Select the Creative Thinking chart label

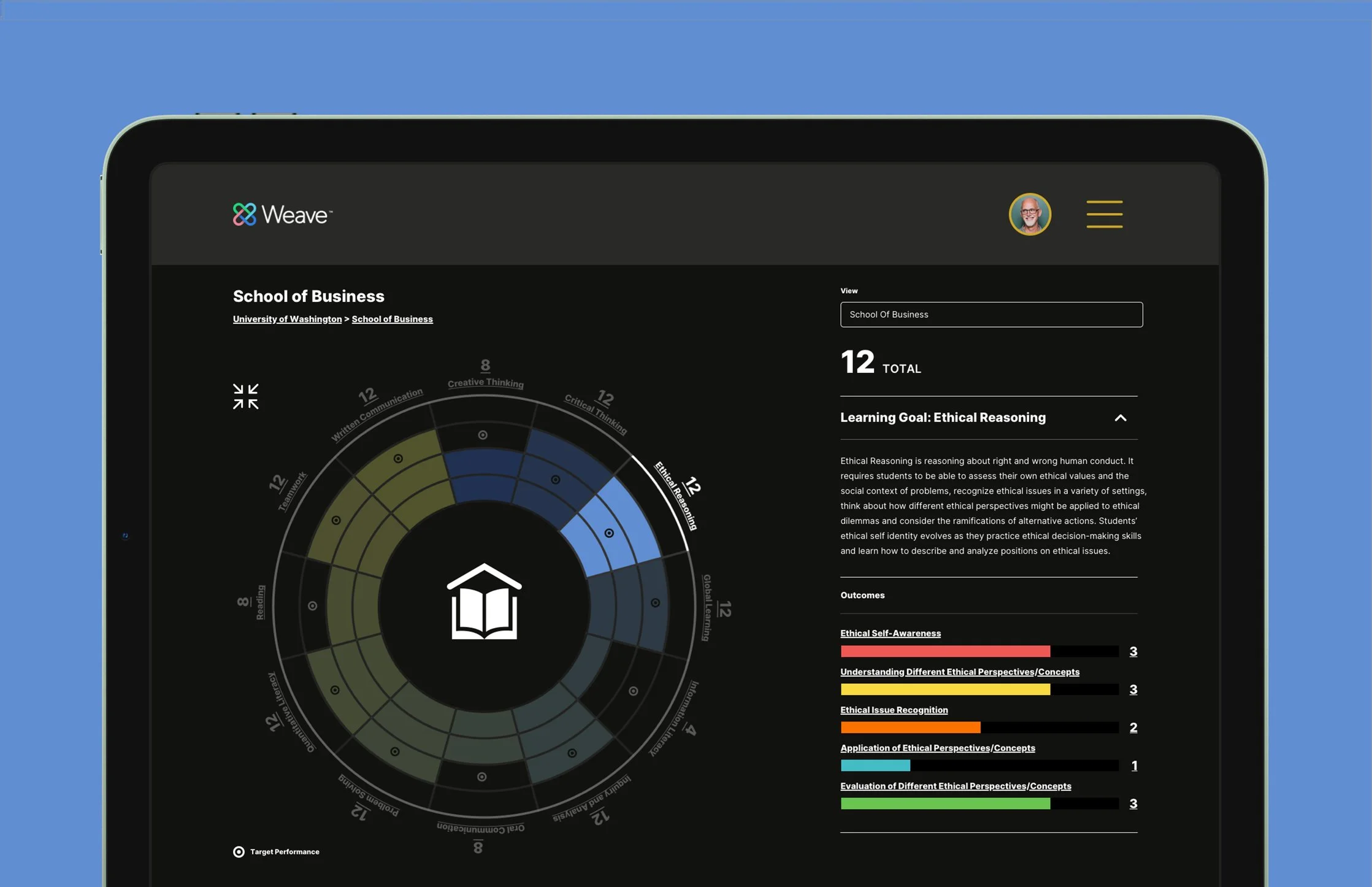(x=485, y=383)
